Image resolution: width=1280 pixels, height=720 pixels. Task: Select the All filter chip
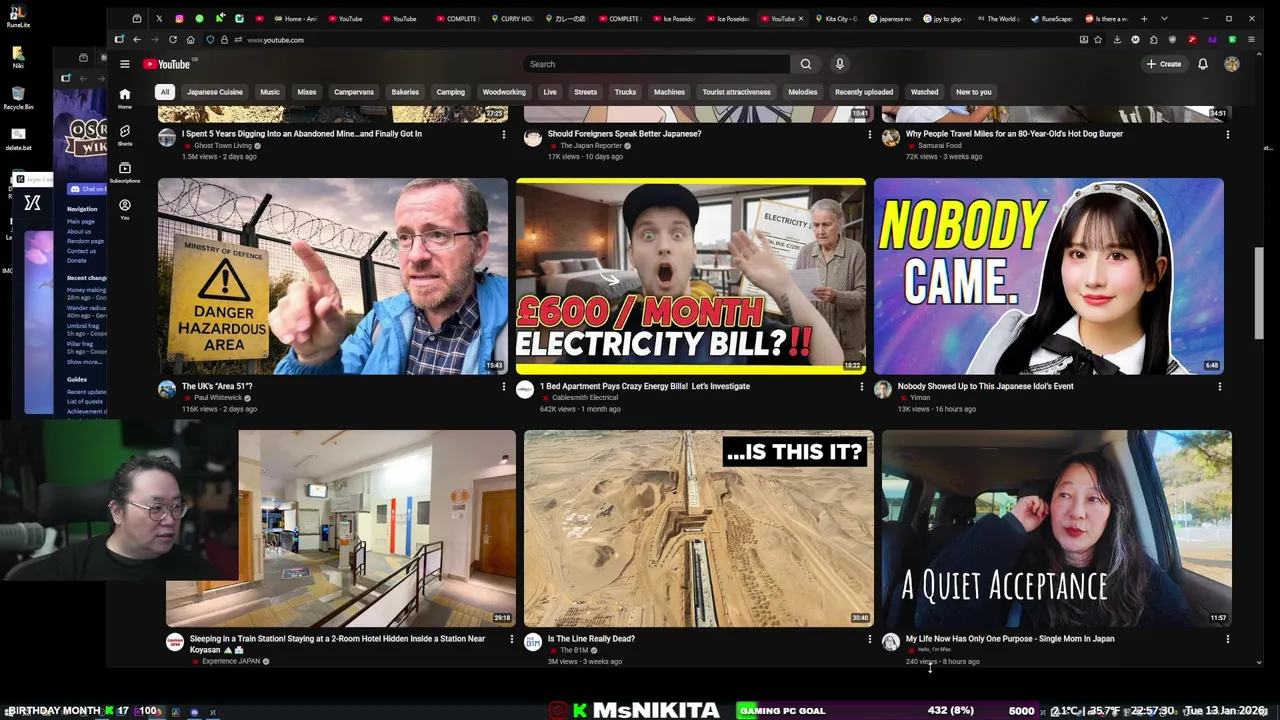(165, 92)
